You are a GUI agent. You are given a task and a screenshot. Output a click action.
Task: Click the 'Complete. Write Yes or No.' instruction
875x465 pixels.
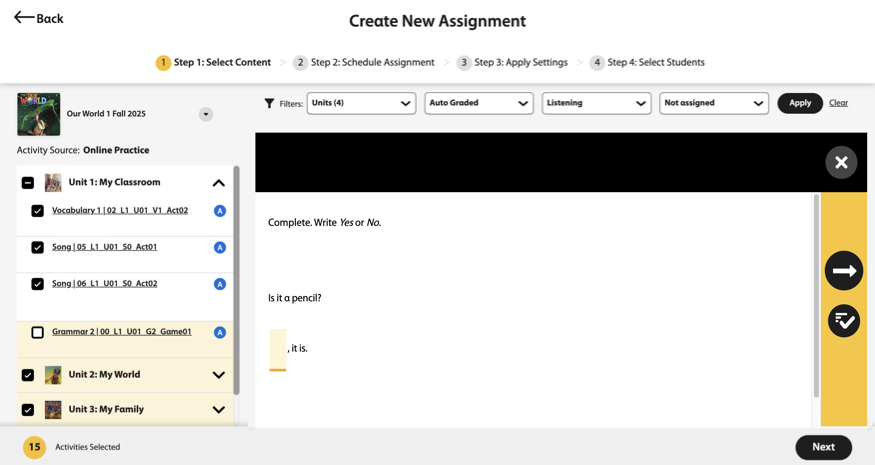[x=324, y=223]
